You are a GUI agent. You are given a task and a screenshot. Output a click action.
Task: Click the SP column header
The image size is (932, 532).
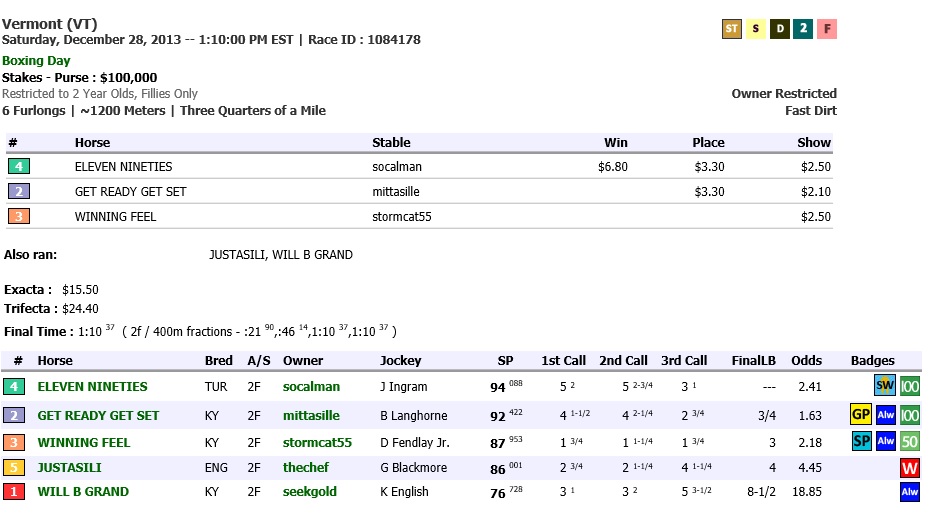click(505, 361)
